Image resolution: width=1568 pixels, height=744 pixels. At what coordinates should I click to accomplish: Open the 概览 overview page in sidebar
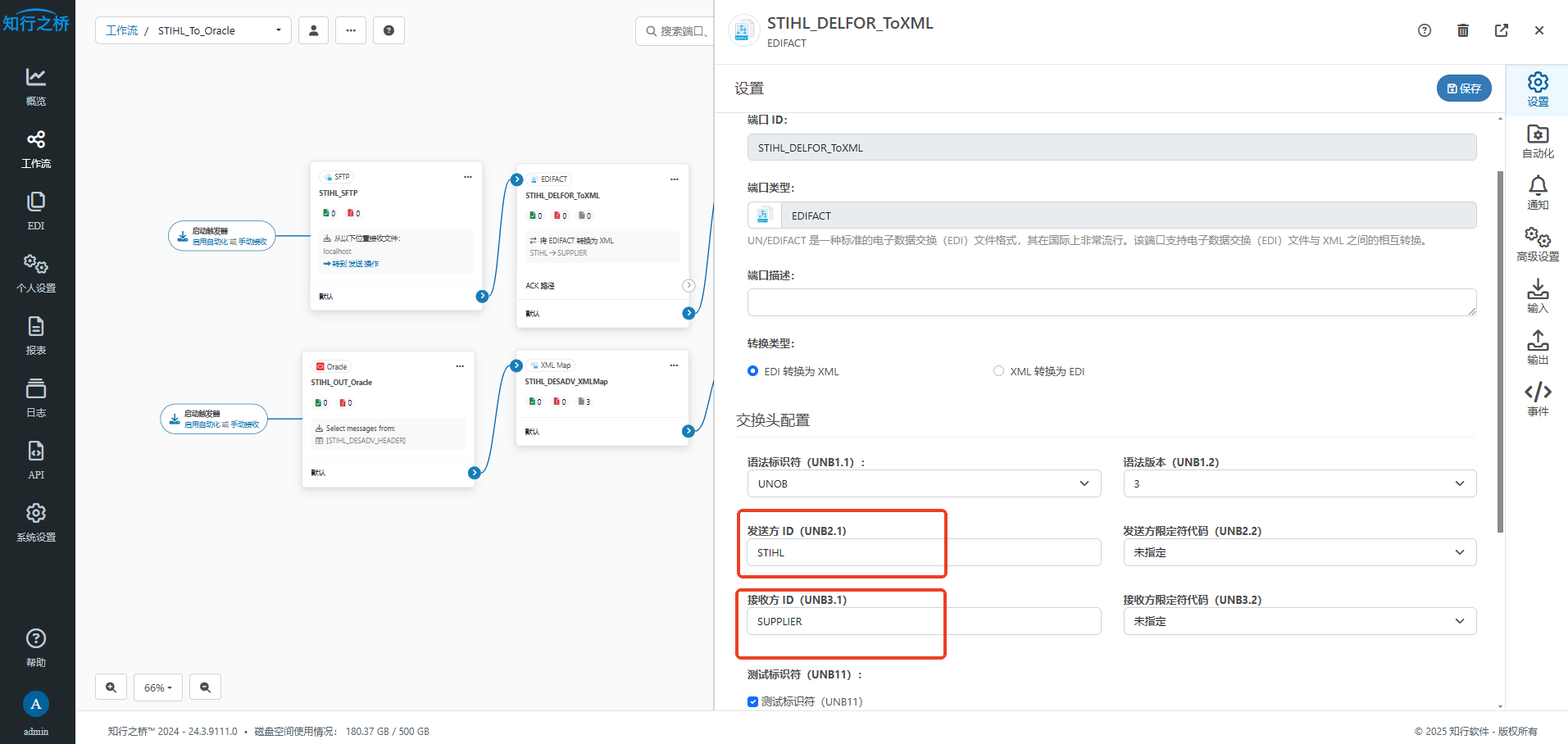click(36, 86)
